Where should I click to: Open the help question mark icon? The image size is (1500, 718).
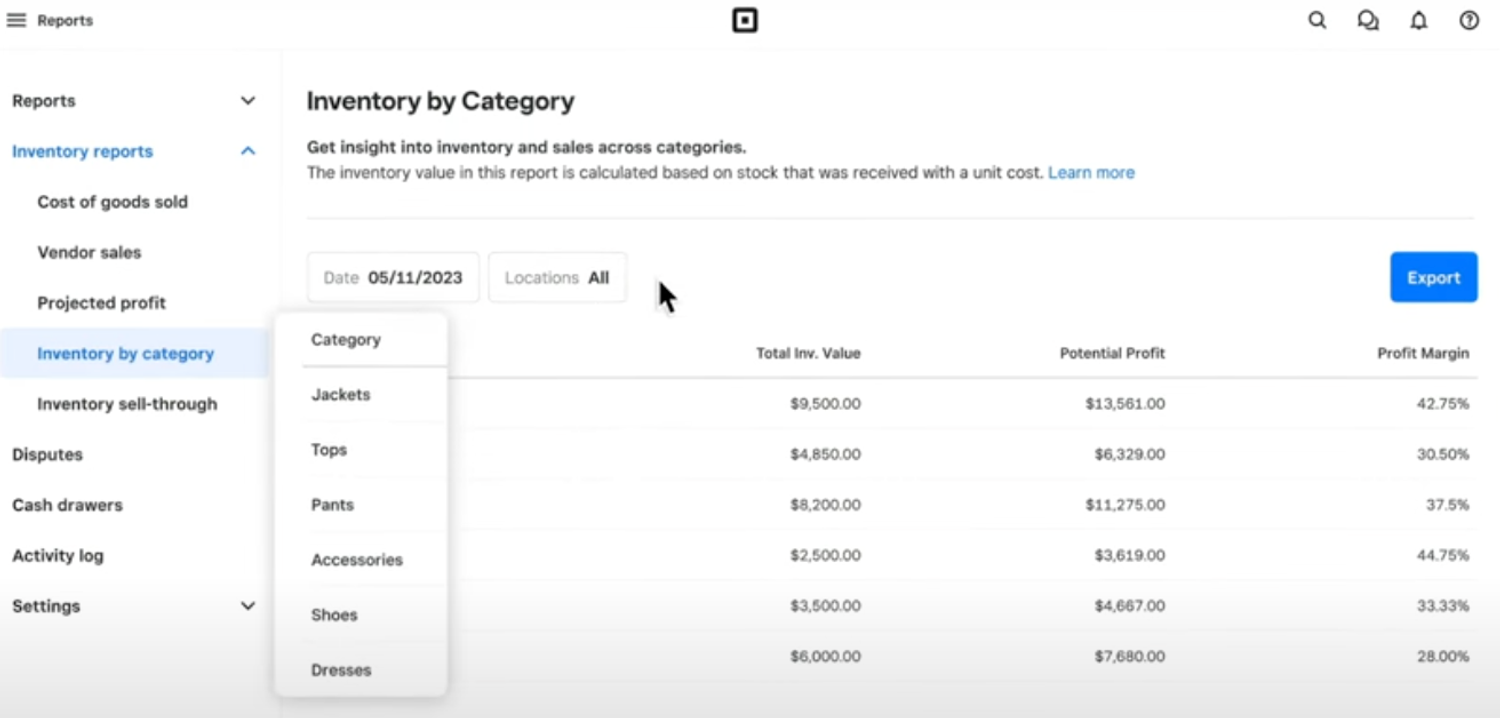[x=1468, y=20]
